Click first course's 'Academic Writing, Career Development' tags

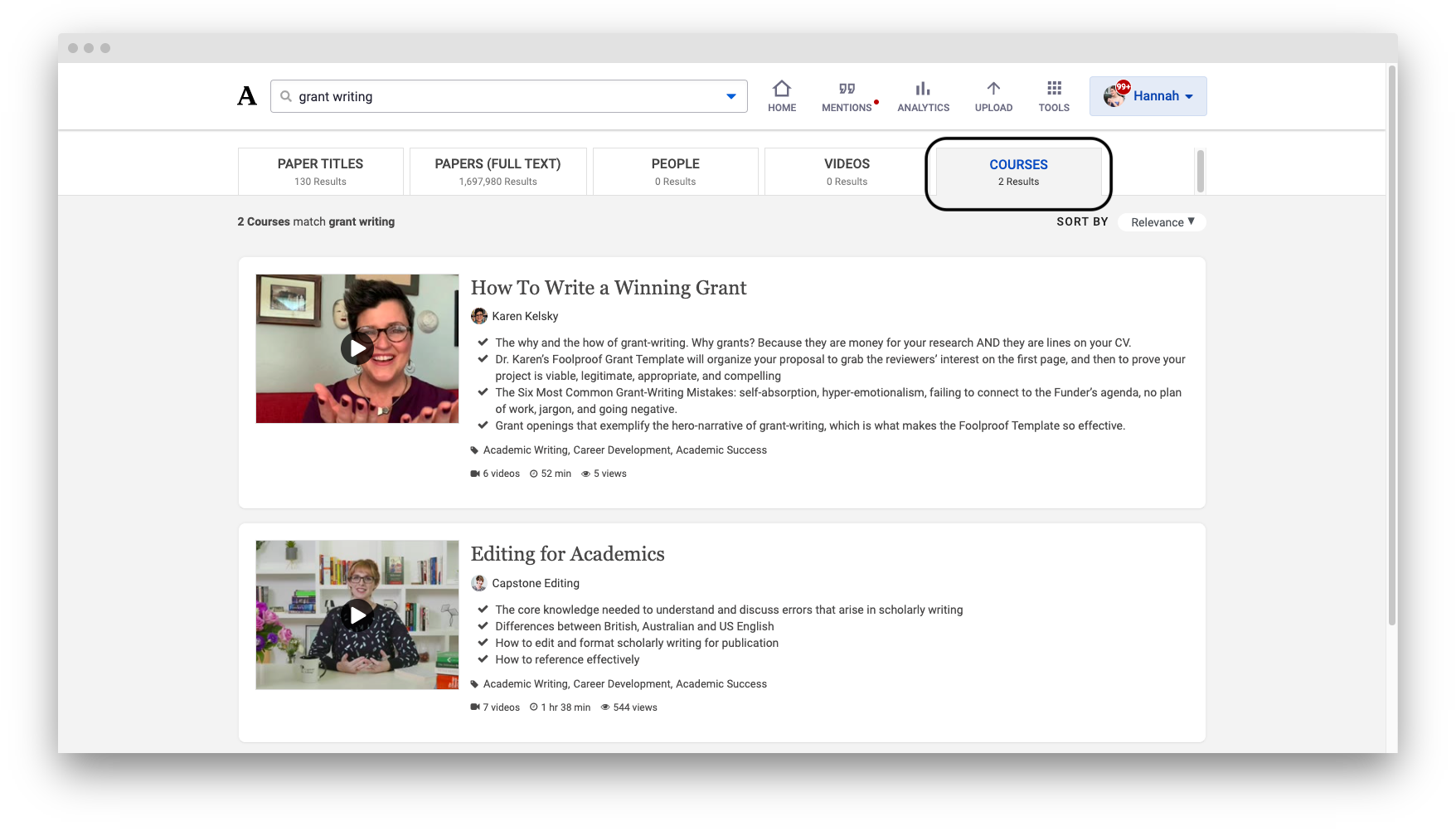coord(625,450)
